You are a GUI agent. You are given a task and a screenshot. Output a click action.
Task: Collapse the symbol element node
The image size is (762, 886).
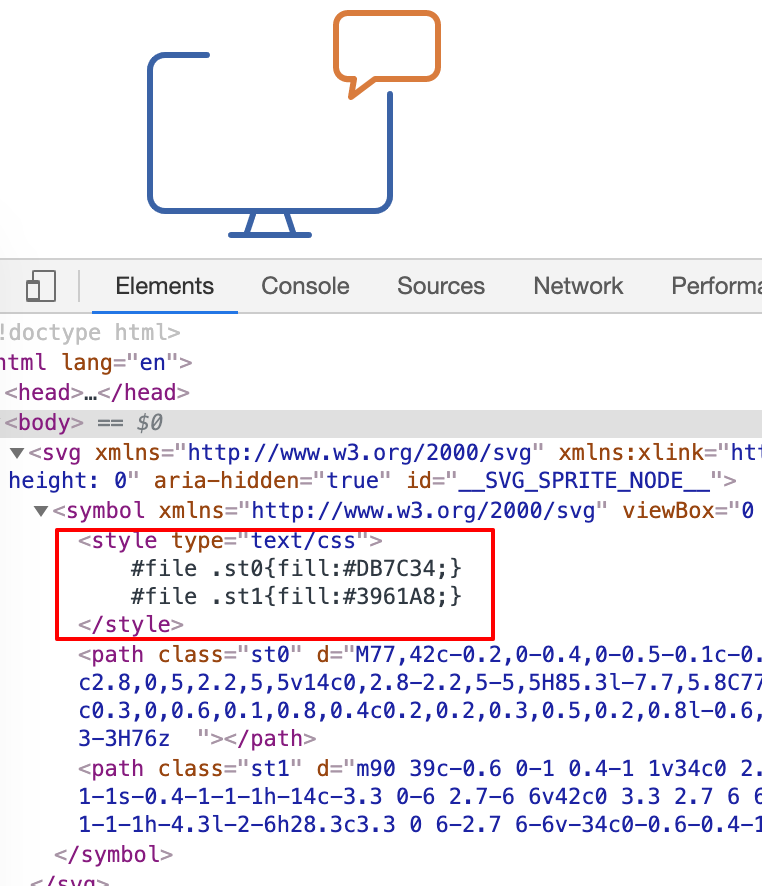point(41,511)
